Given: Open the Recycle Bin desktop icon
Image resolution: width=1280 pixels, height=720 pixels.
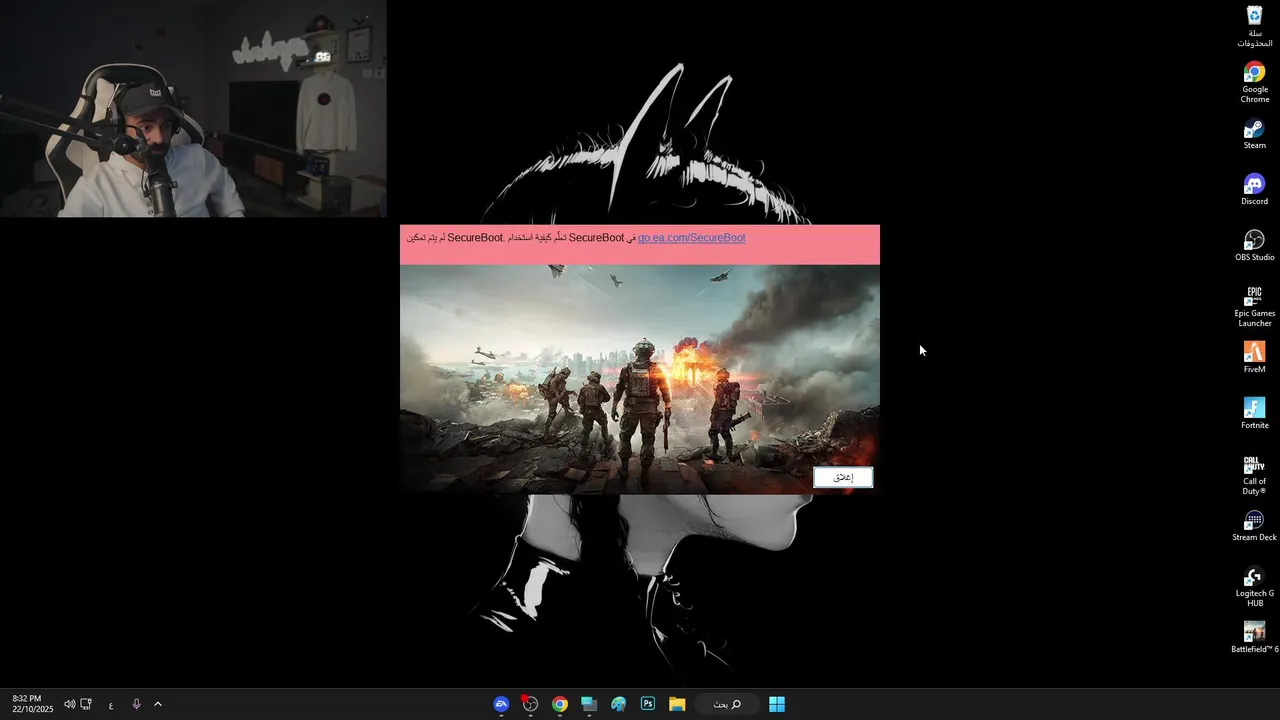Looking at the screenshot, I should [1254, 26].
